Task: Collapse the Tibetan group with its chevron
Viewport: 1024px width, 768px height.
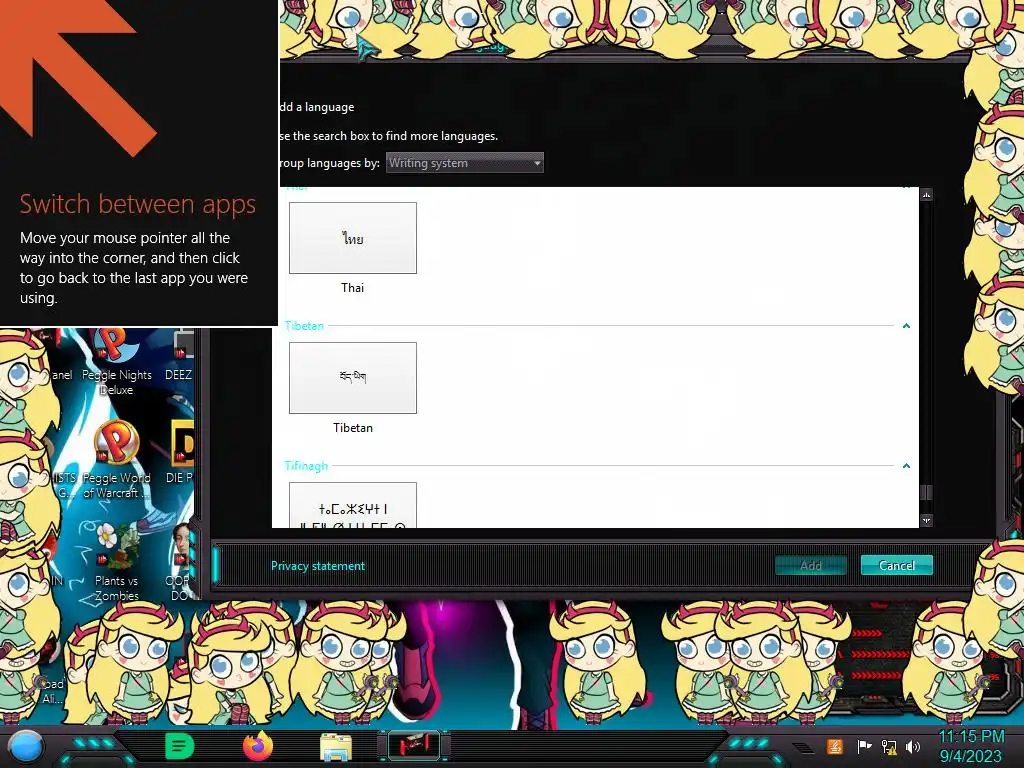Action: [x=906, y=325]
